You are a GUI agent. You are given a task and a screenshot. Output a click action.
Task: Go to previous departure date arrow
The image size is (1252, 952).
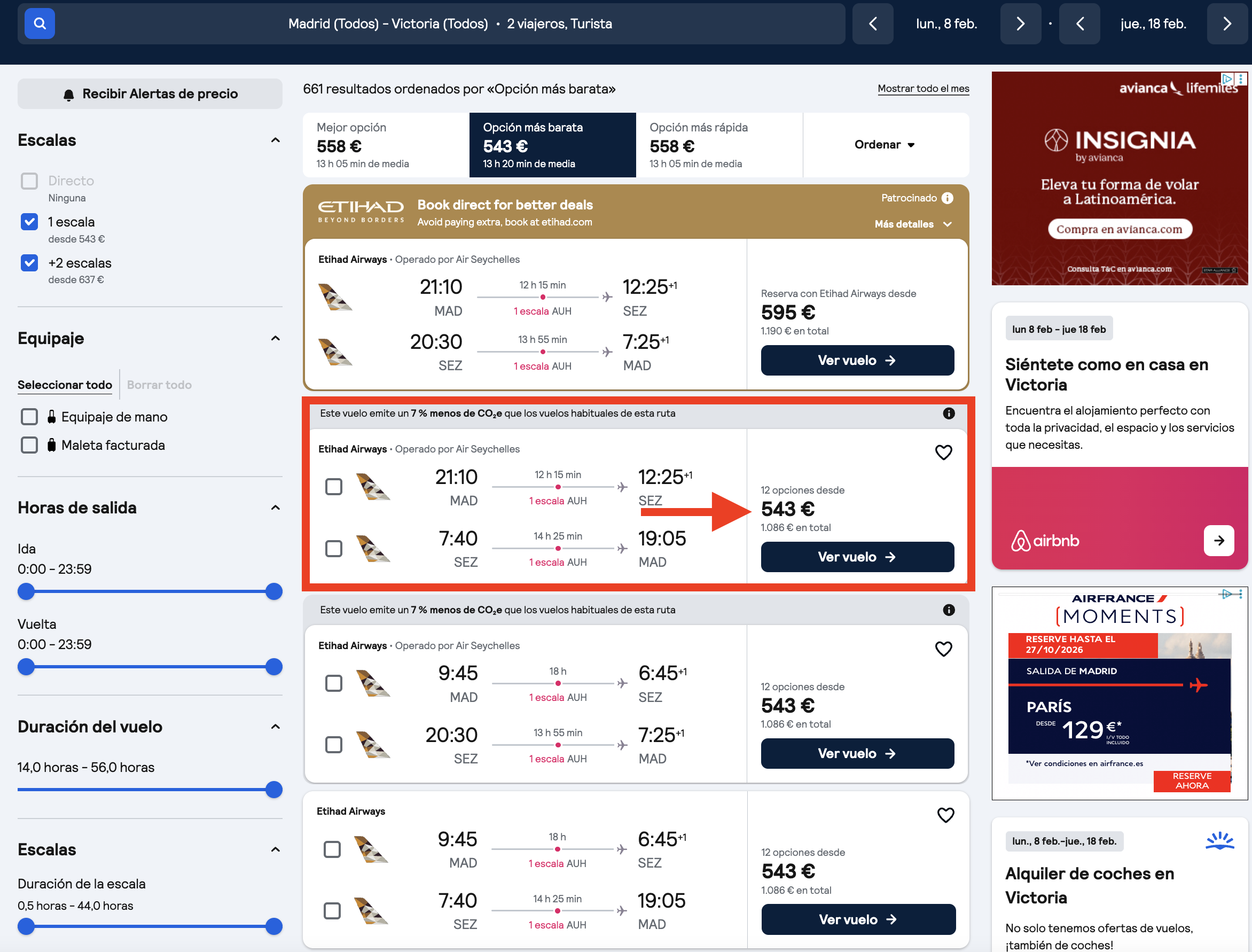click(x=872, y=23)
